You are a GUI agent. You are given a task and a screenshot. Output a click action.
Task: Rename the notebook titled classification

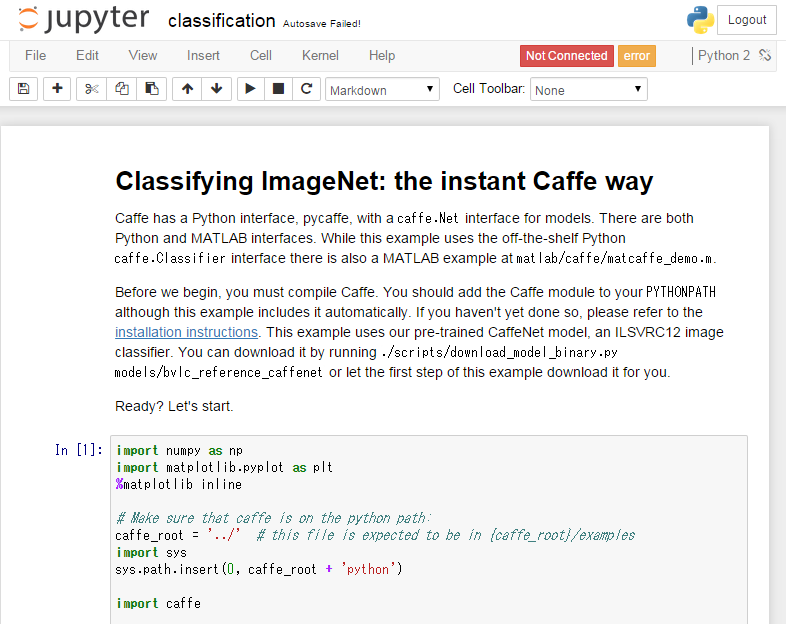(222, 21)
